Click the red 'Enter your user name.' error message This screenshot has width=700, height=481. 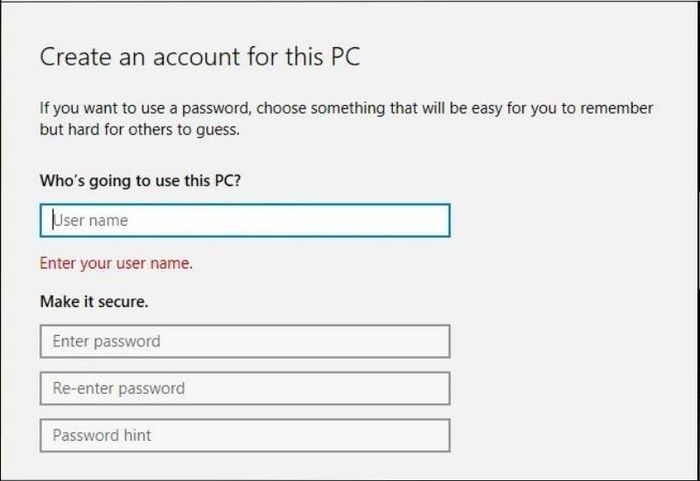click(x=116, y=263)
